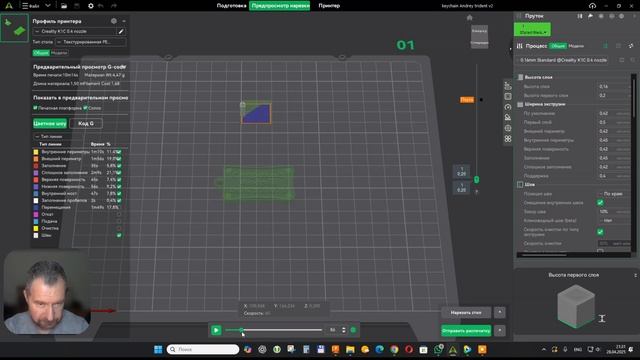The image size is (640, 360).
Task: Click the home view icon above view cube
Action: 469,18
